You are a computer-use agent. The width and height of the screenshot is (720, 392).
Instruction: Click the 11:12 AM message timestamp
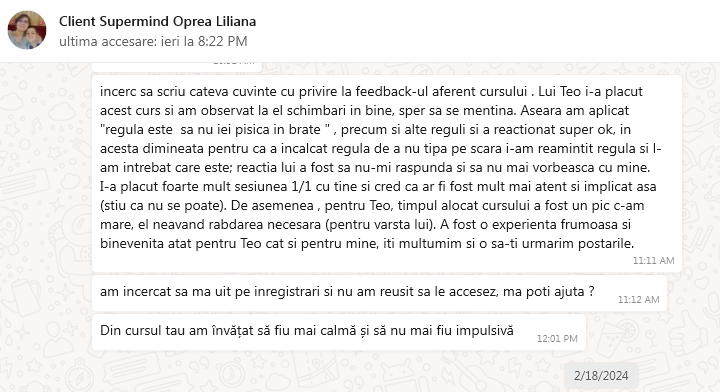tap(638, 300)
